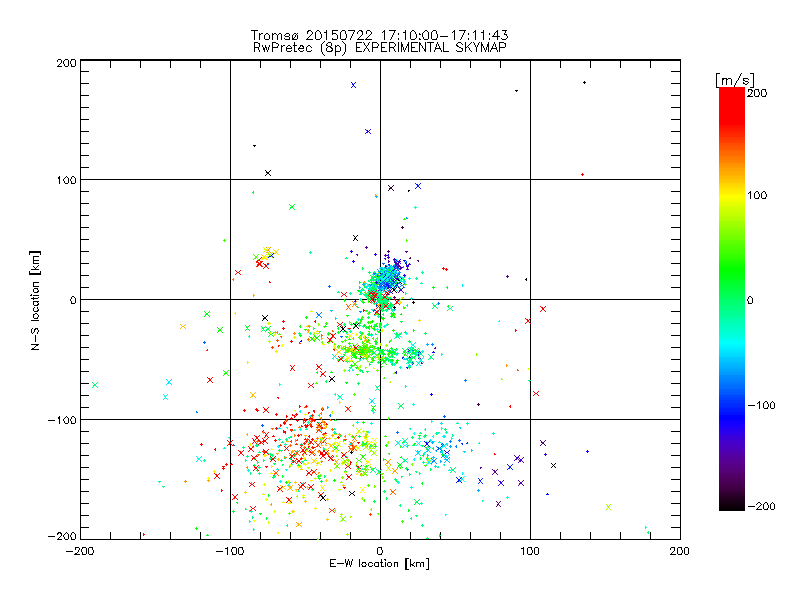Click the '[m/s]' colorbar unit label

[735, 80]
